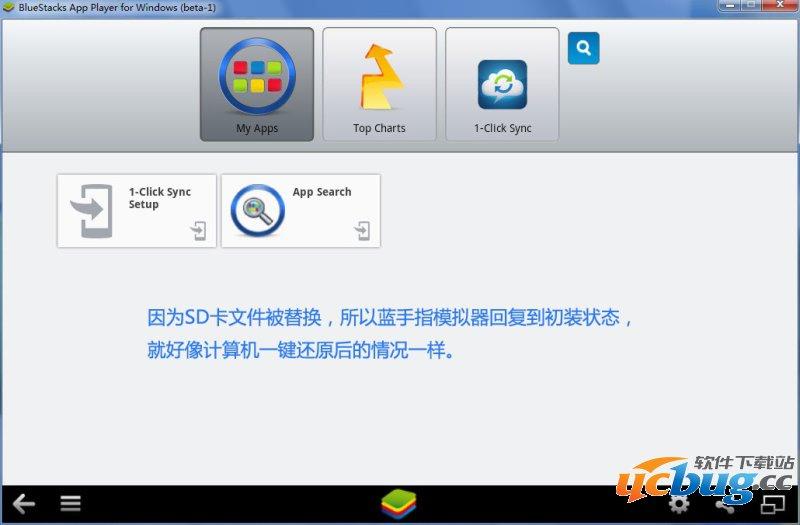800x525 pixels.
Task: Open the 1-Click Sync tab
Action: click(502, 84)
